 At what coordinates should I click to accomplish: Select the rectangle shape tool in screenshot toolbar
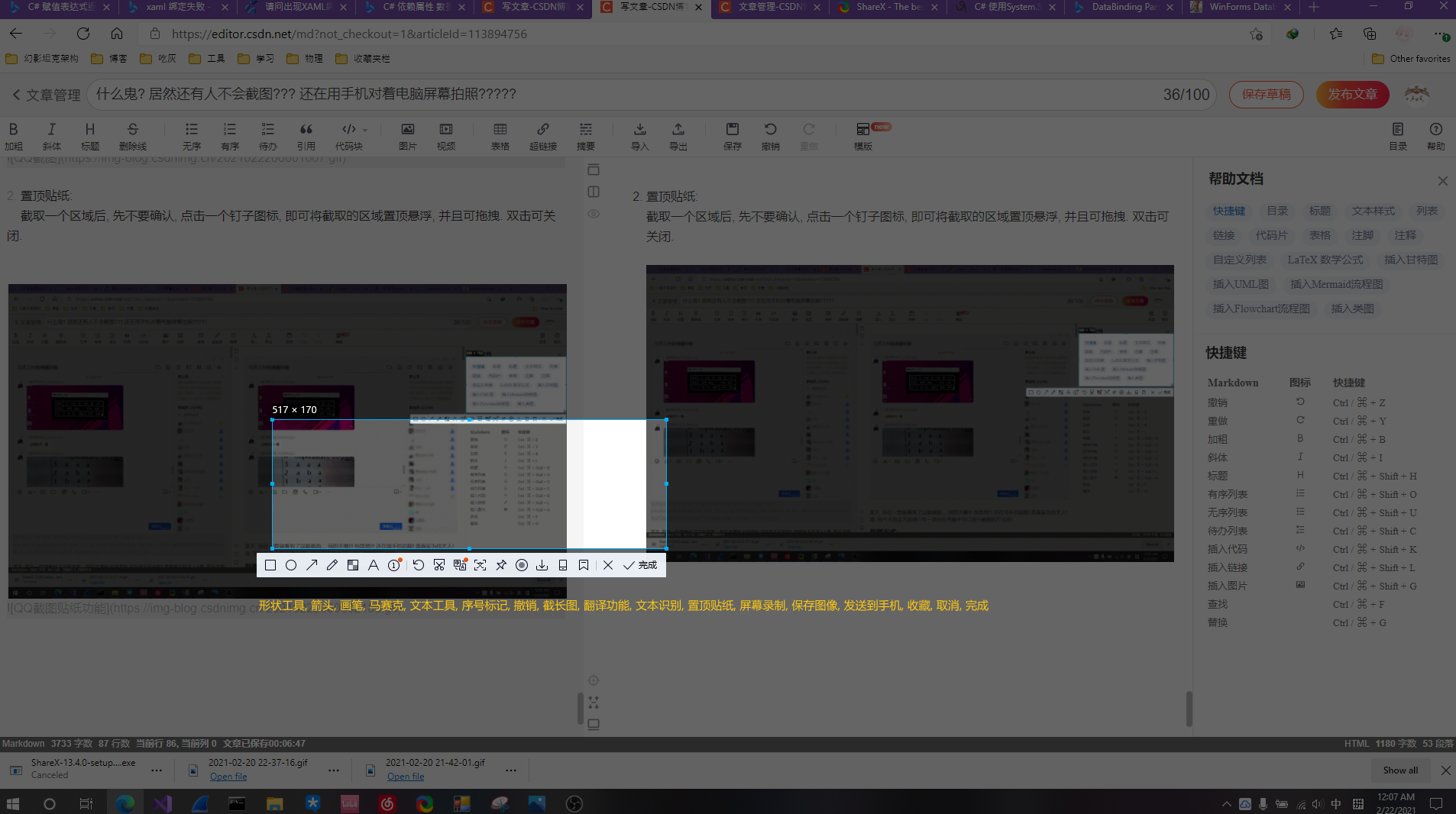270,565
